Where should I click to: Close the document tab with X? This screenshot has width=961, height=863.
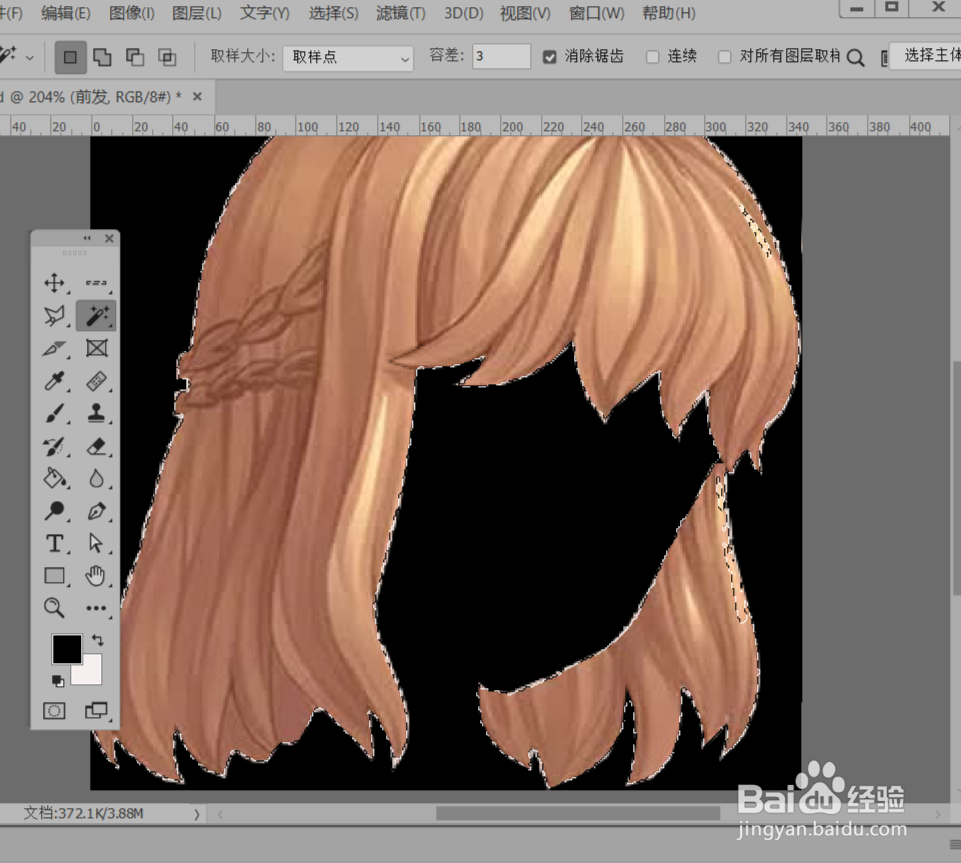point(197,96)
